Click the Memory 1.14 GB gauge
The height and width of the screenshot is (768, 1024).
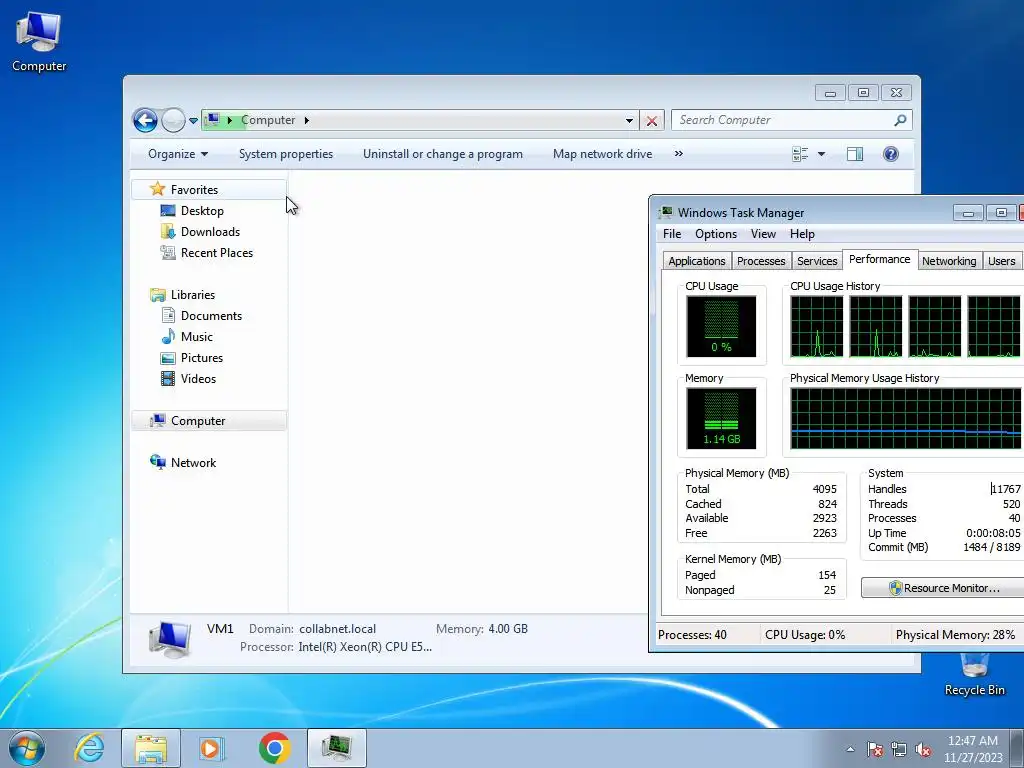click(721, 418)
